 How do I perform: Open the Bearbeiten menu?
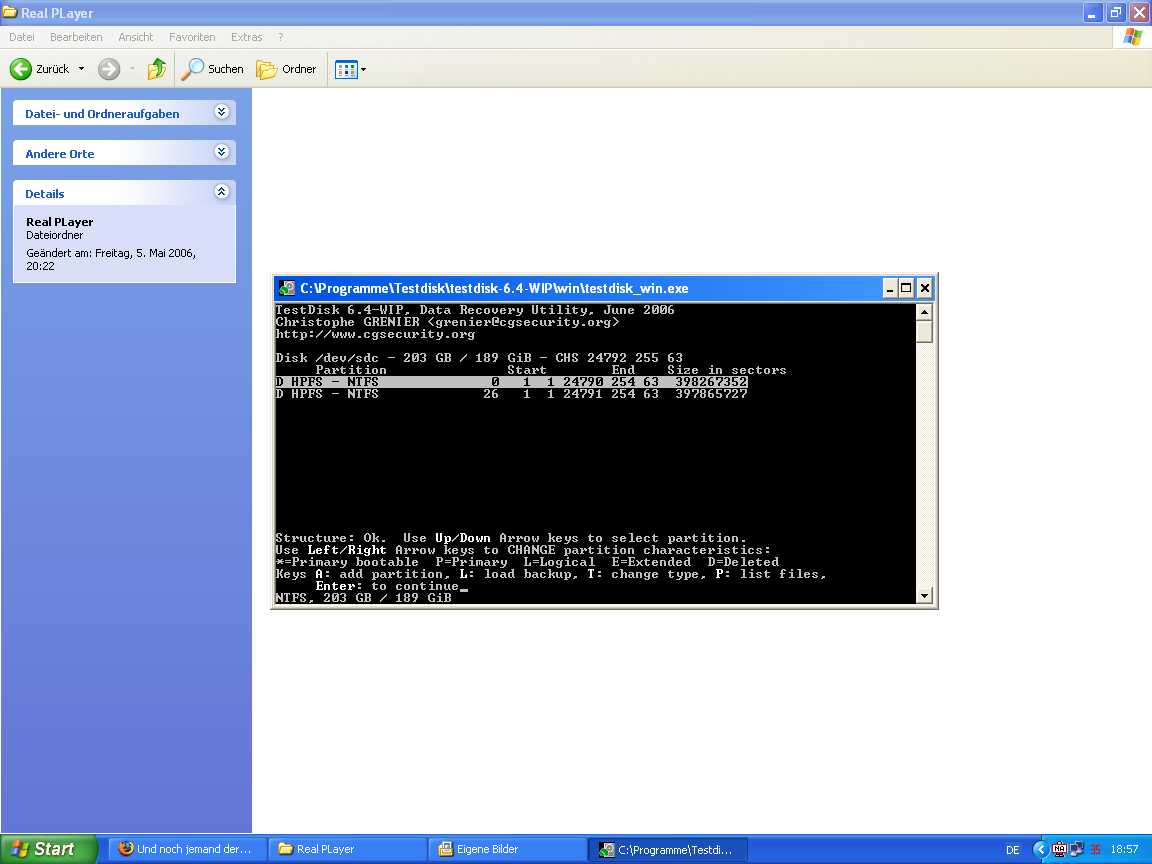(x=76, y=37)
